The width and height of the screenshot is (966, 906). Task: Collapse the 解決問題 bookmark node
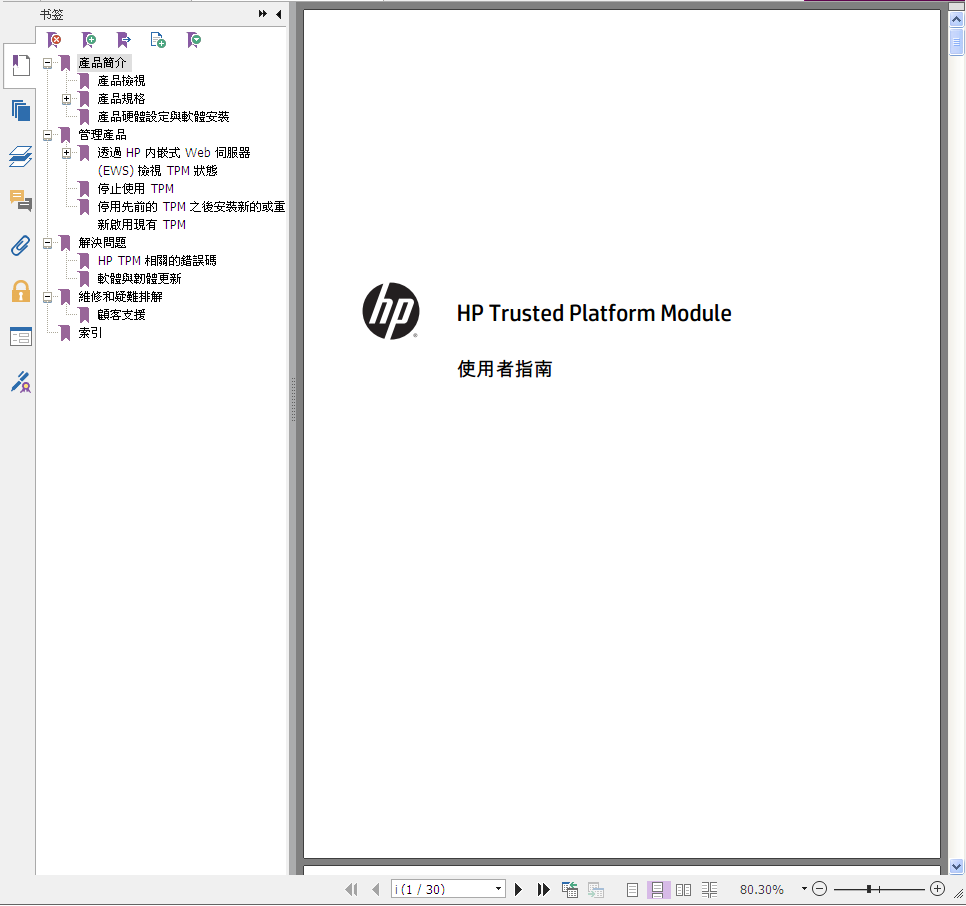tap(47, 243)
